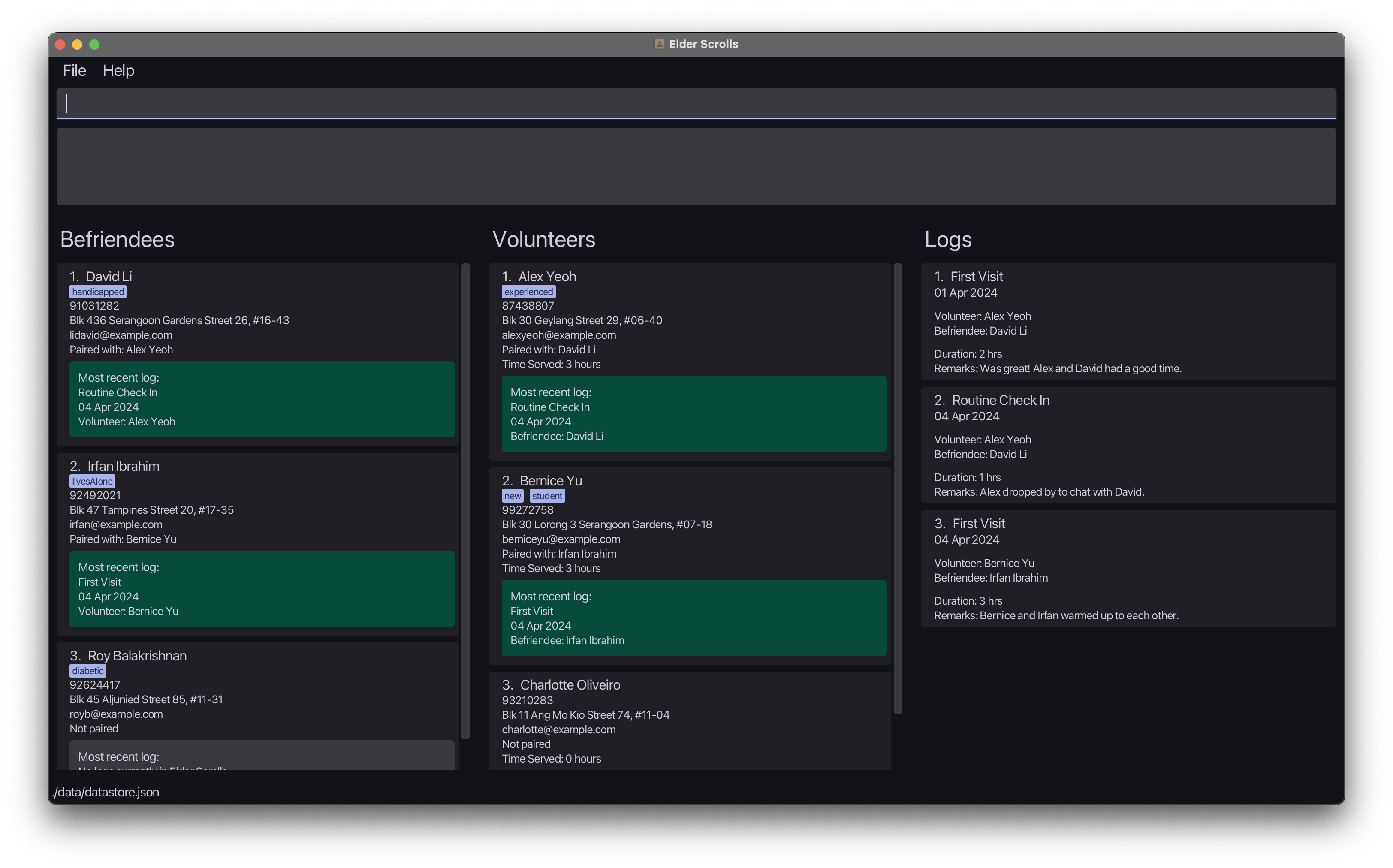Click the livesAlone tag
Image resolution: width=1393 pixels, height=868 pixels.
[92, 481]
